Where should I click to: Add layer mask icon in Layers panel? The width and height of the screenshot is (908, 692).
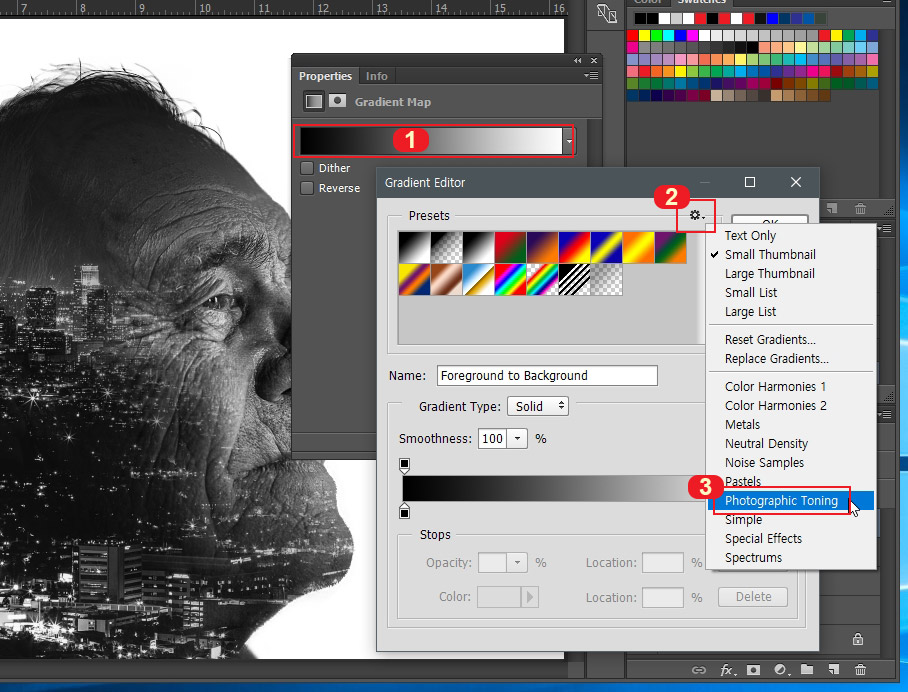(x=753, y=670)
